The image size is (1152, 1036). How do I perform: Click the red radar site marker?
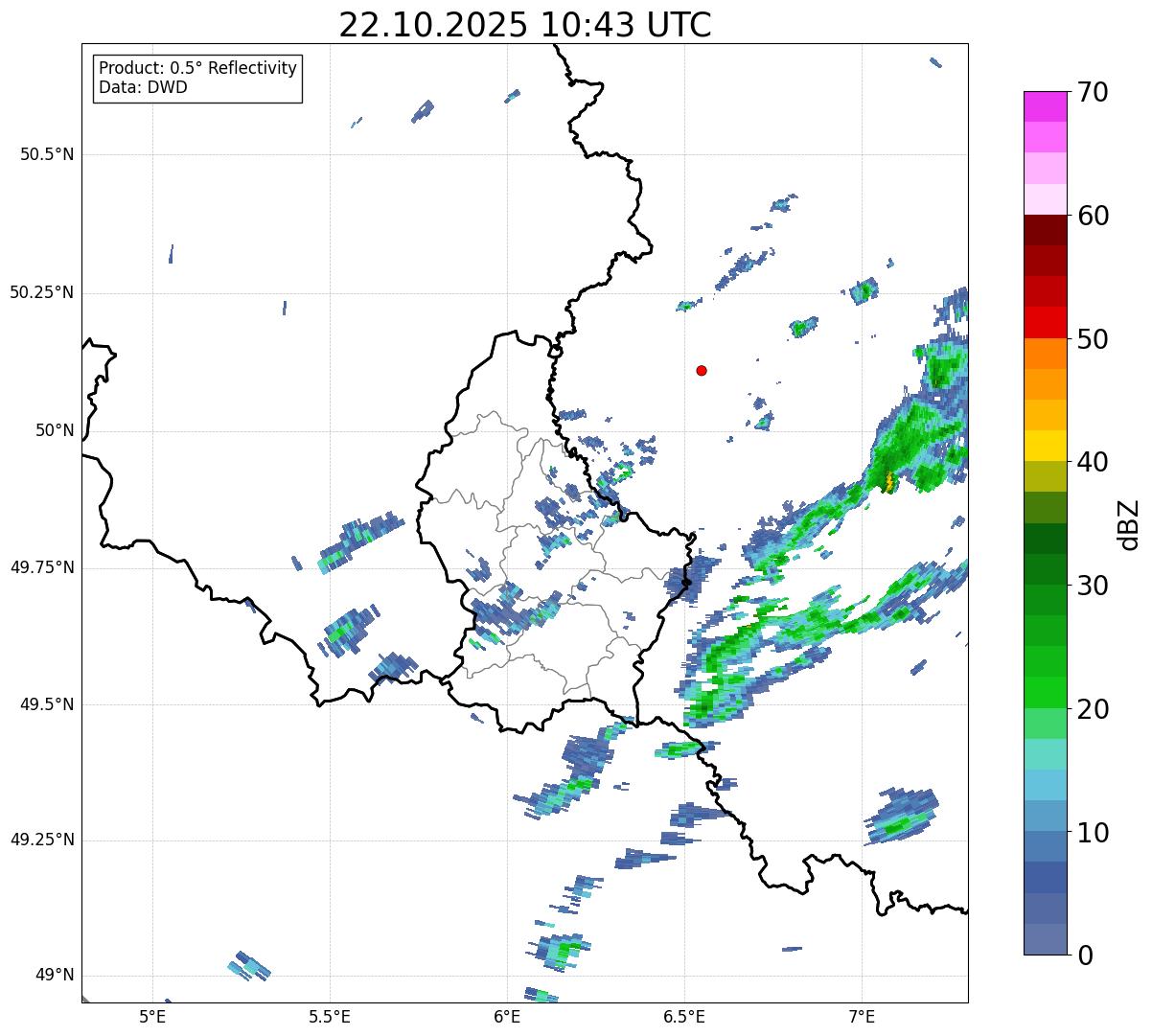coord(702,370)
